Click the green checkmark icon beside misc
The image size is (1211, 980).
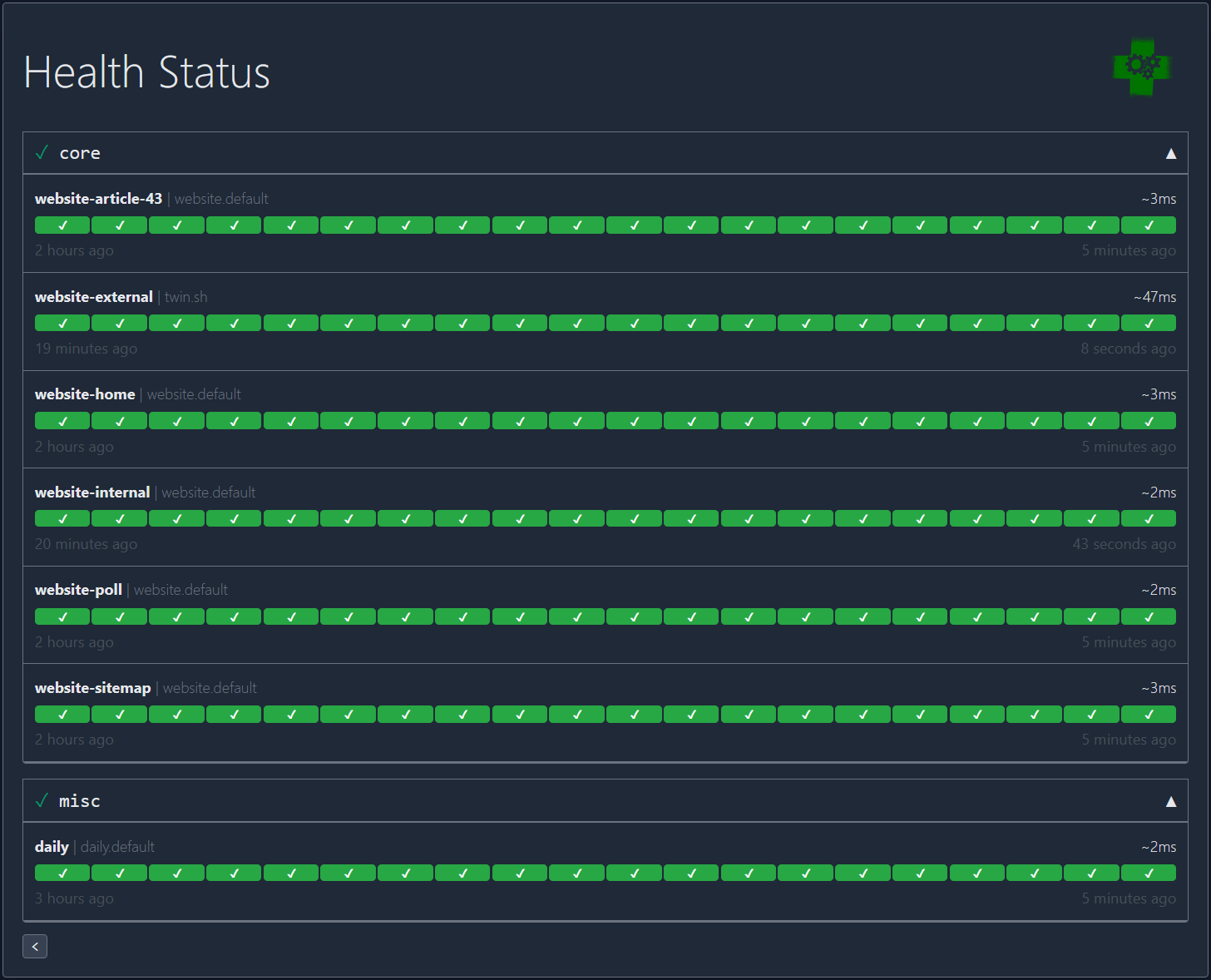coord(42,799)
